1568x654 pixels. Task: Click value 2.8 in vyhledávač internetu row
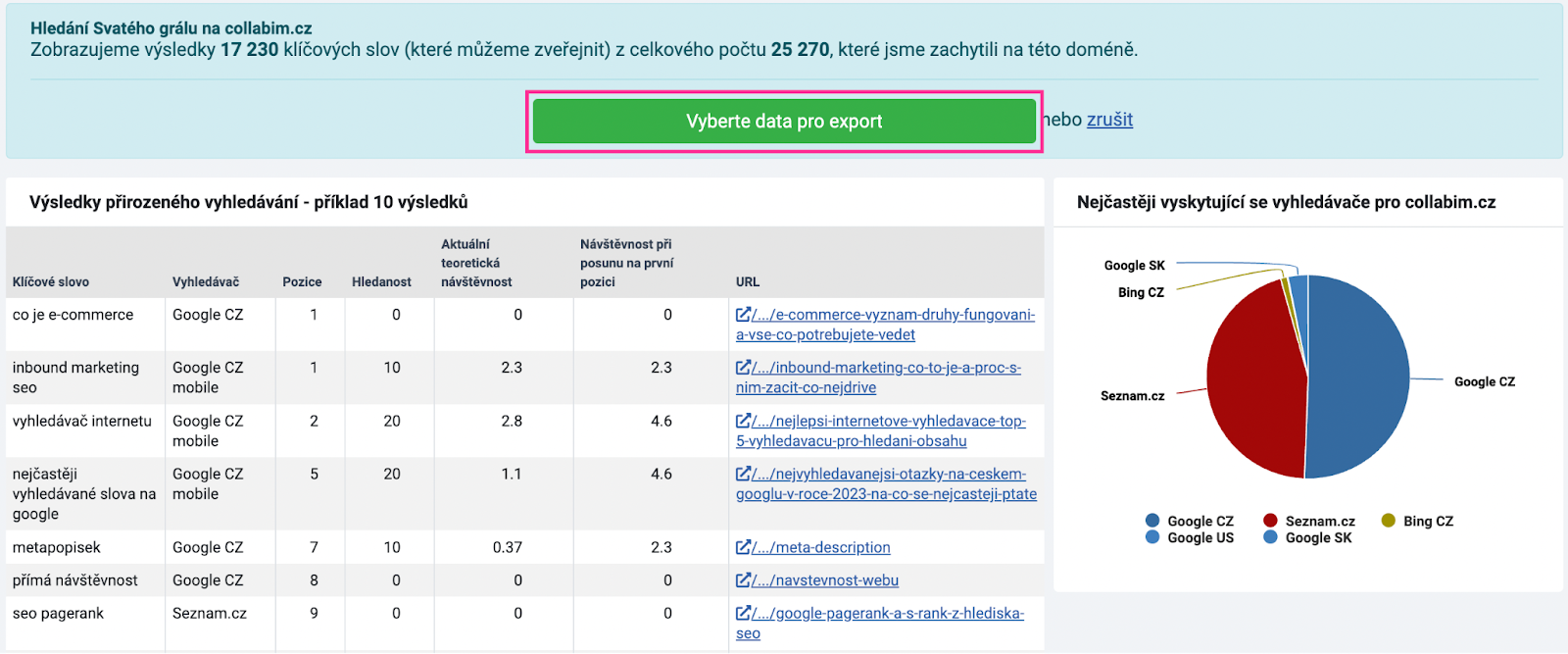pyautogui.click(x=512, y=421)
